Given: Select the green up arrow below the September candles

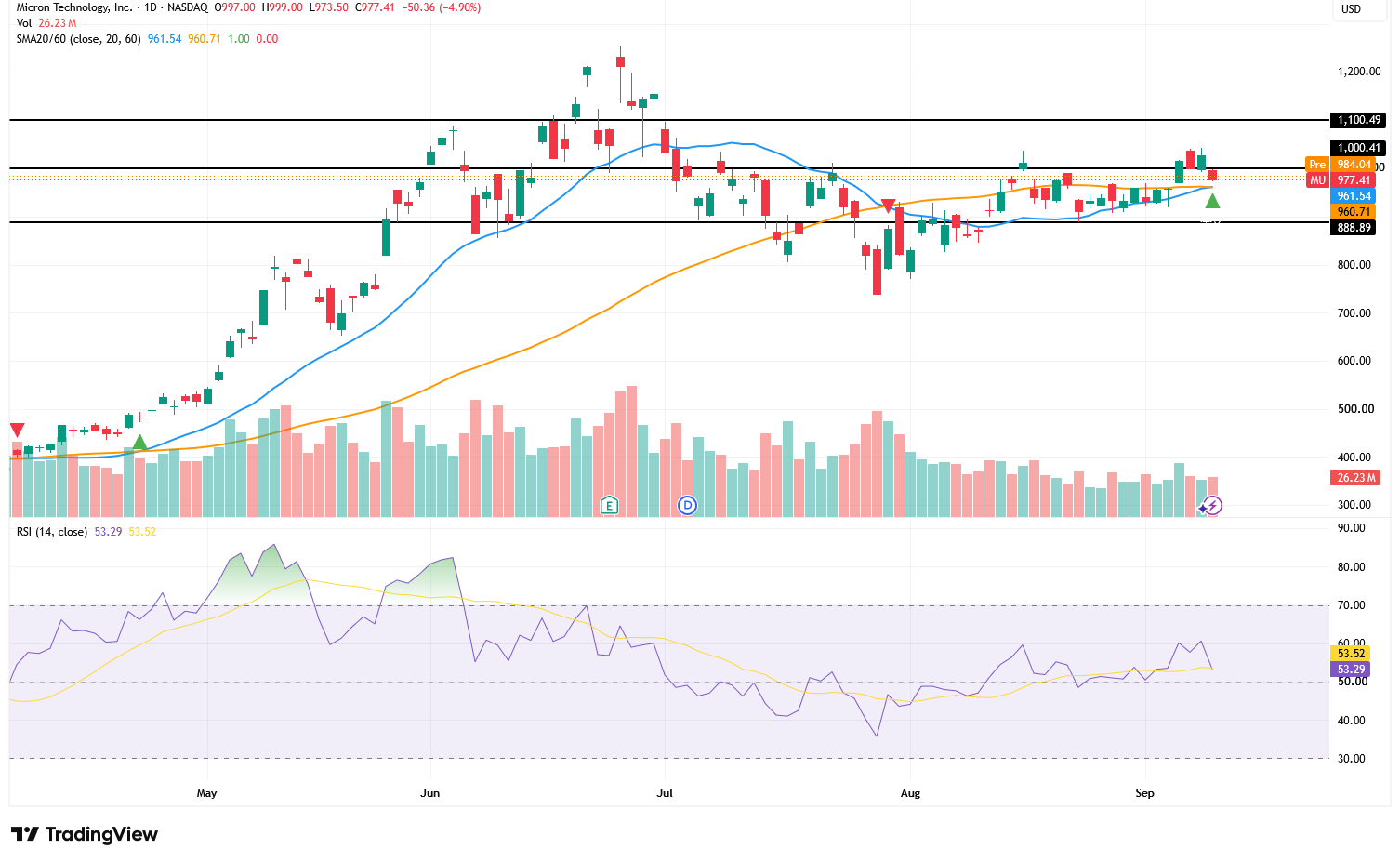Looking at the screenshot, I should click(1212, 200).
